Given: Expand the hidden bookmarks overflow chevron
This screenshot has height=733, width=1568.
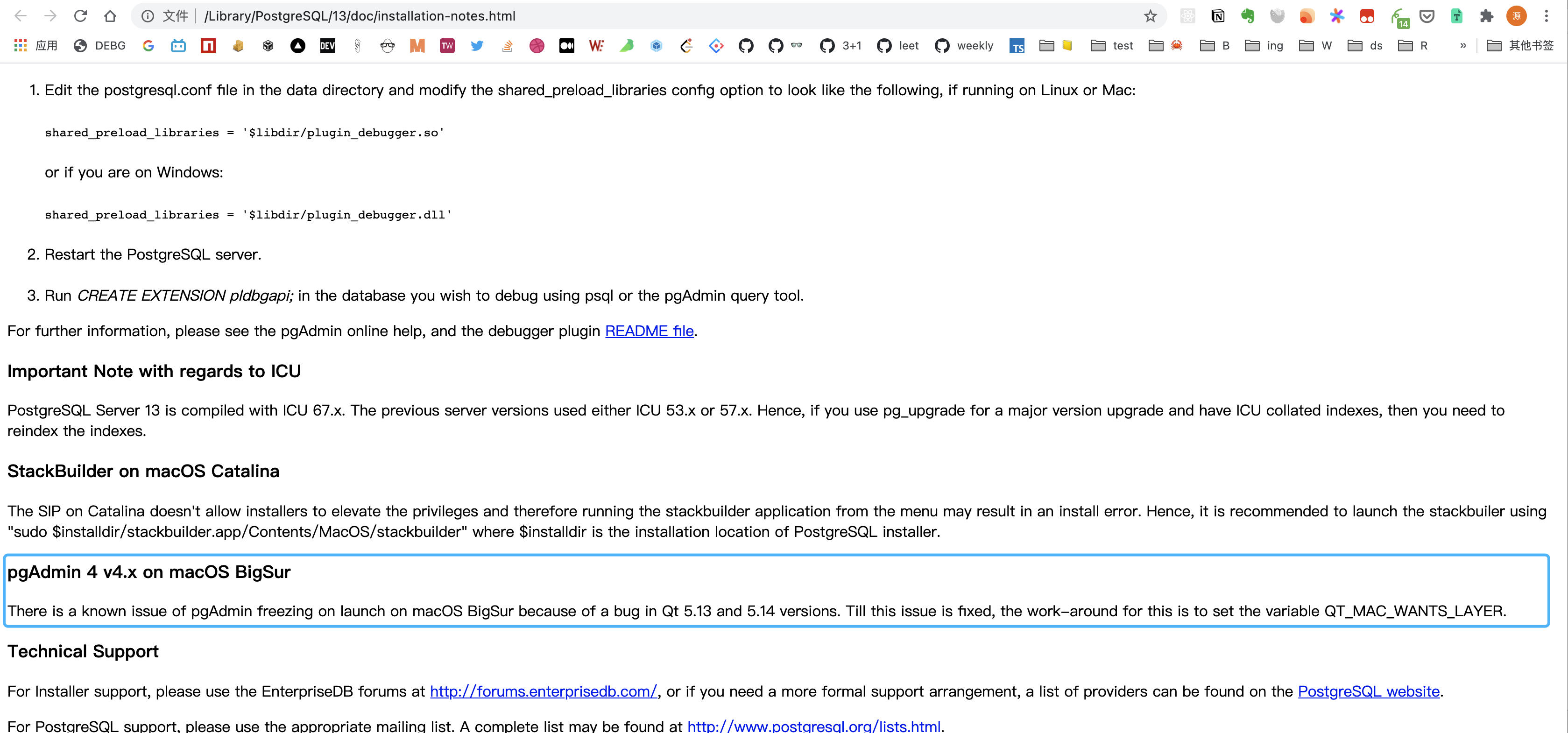Looking at the screenshot, I should pos(1462,46).
